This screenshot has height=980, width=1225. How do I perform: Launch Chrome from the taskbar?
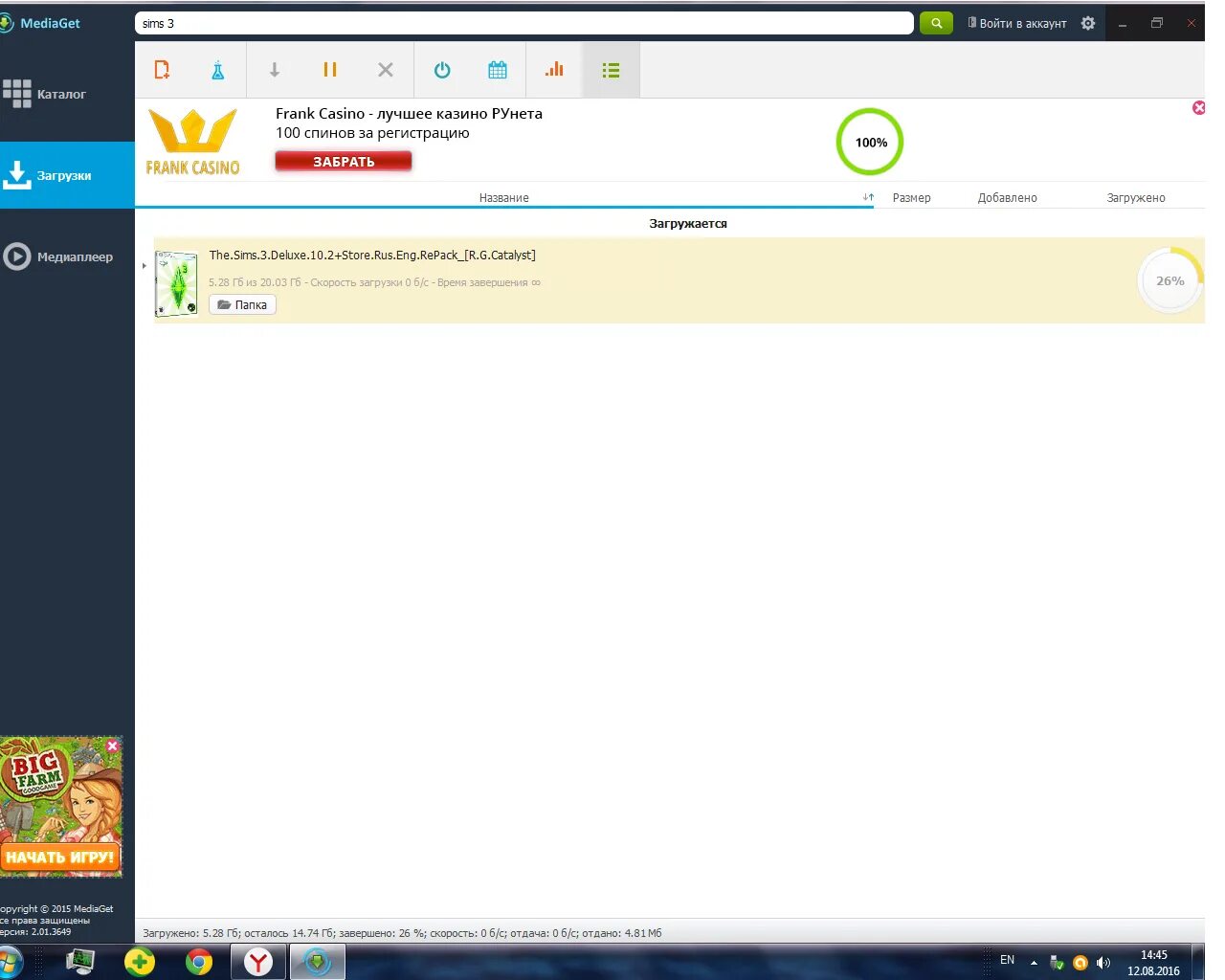[199, 962]
